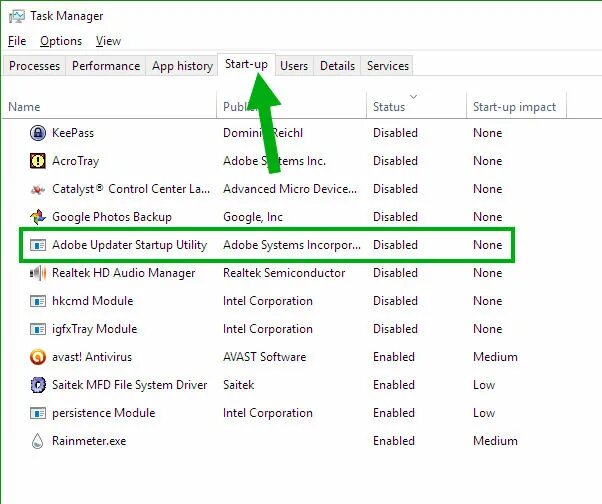602x504 pixels.
Task: Open the Options menu
Action: tap(61, 41)
